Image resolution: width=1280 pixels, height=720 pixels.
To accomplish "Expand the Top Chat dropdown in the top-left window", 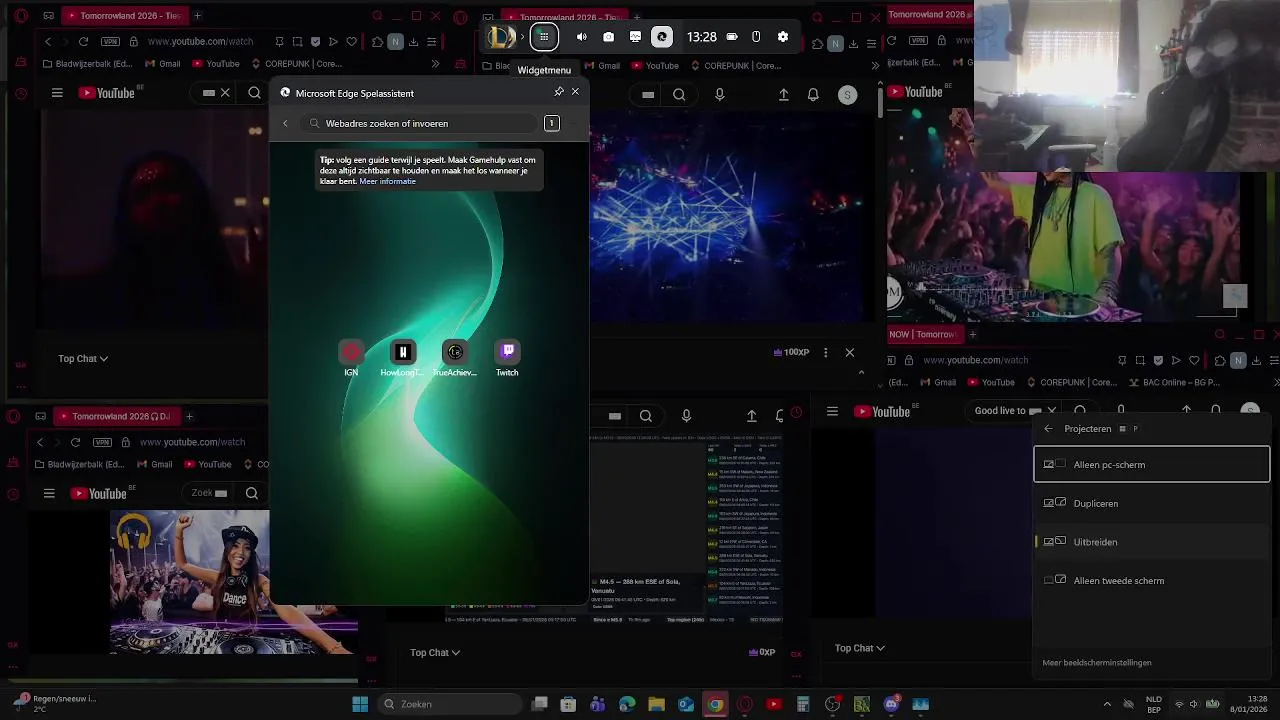I will (x=83, y=359).
